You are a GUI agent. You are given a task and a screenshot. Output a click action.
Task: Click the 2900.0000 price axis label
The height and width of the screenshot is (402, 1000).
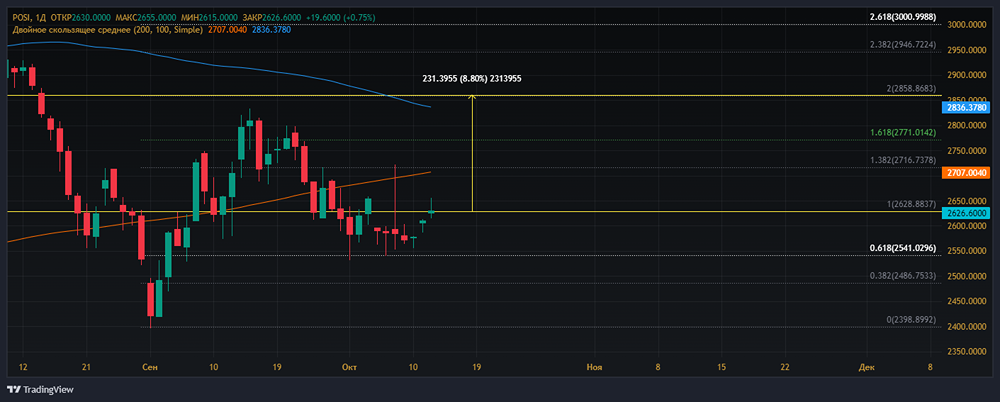(x=967, y=75)
